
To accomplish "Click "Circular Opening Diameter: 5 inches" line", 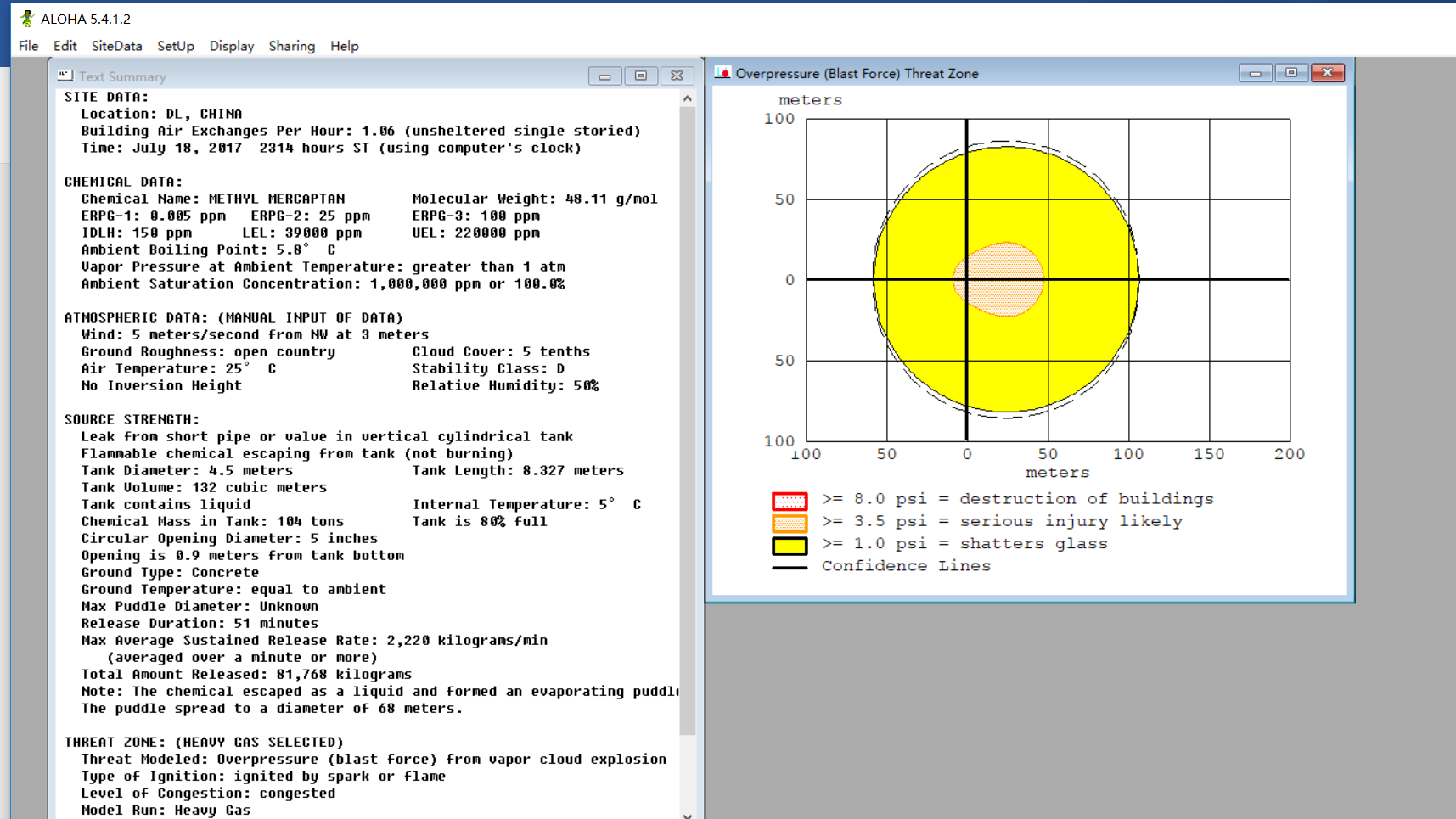I will click(229, 538).
